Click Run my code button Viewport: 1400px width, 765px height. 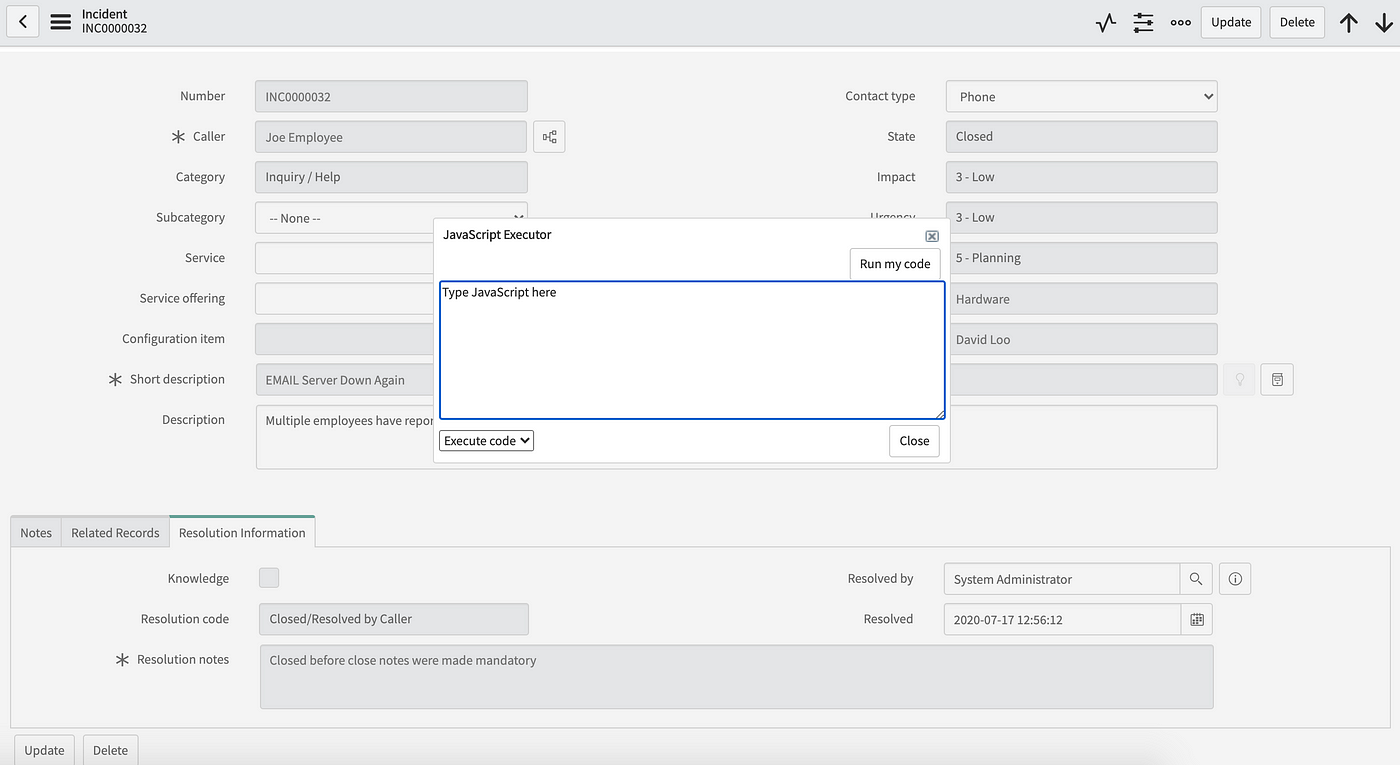pyautogui.click(x=895, y=264)
